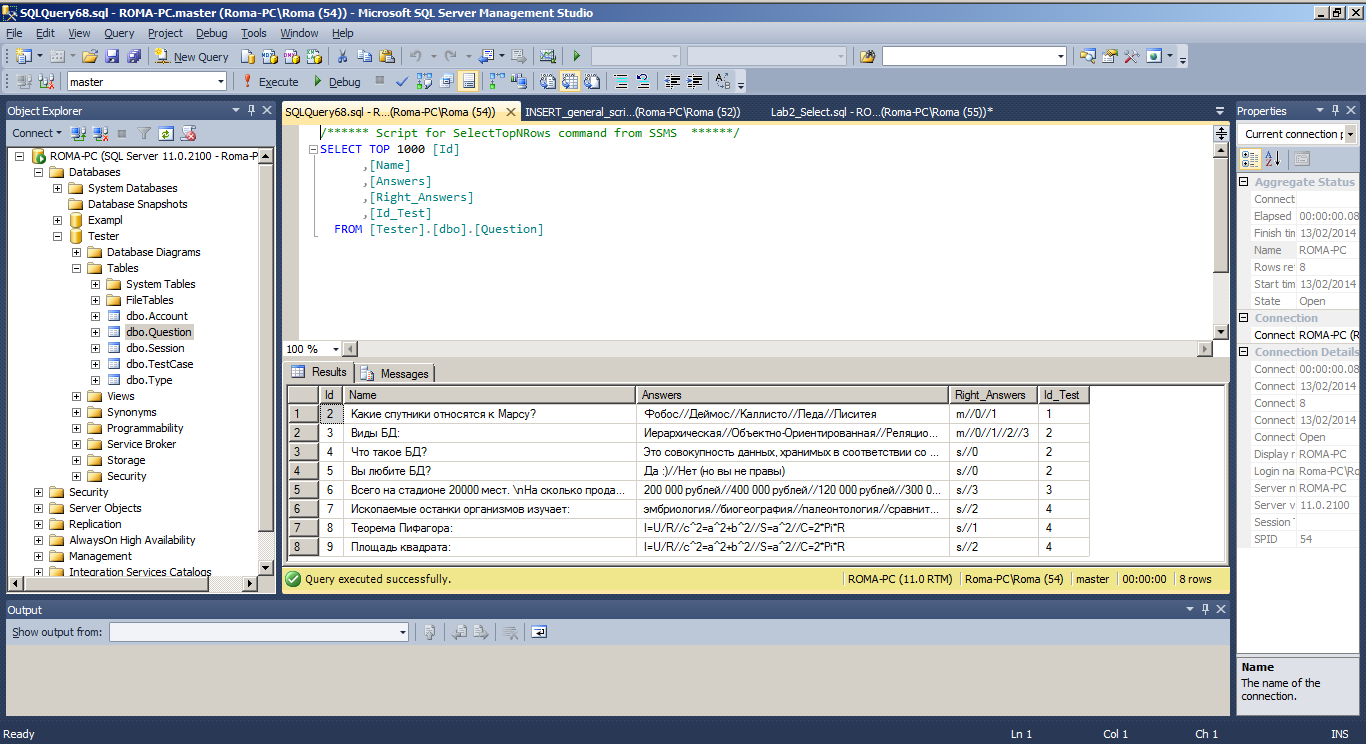Click the Decrease Indent icon
1366x744 pixels.
click(672, 82)
